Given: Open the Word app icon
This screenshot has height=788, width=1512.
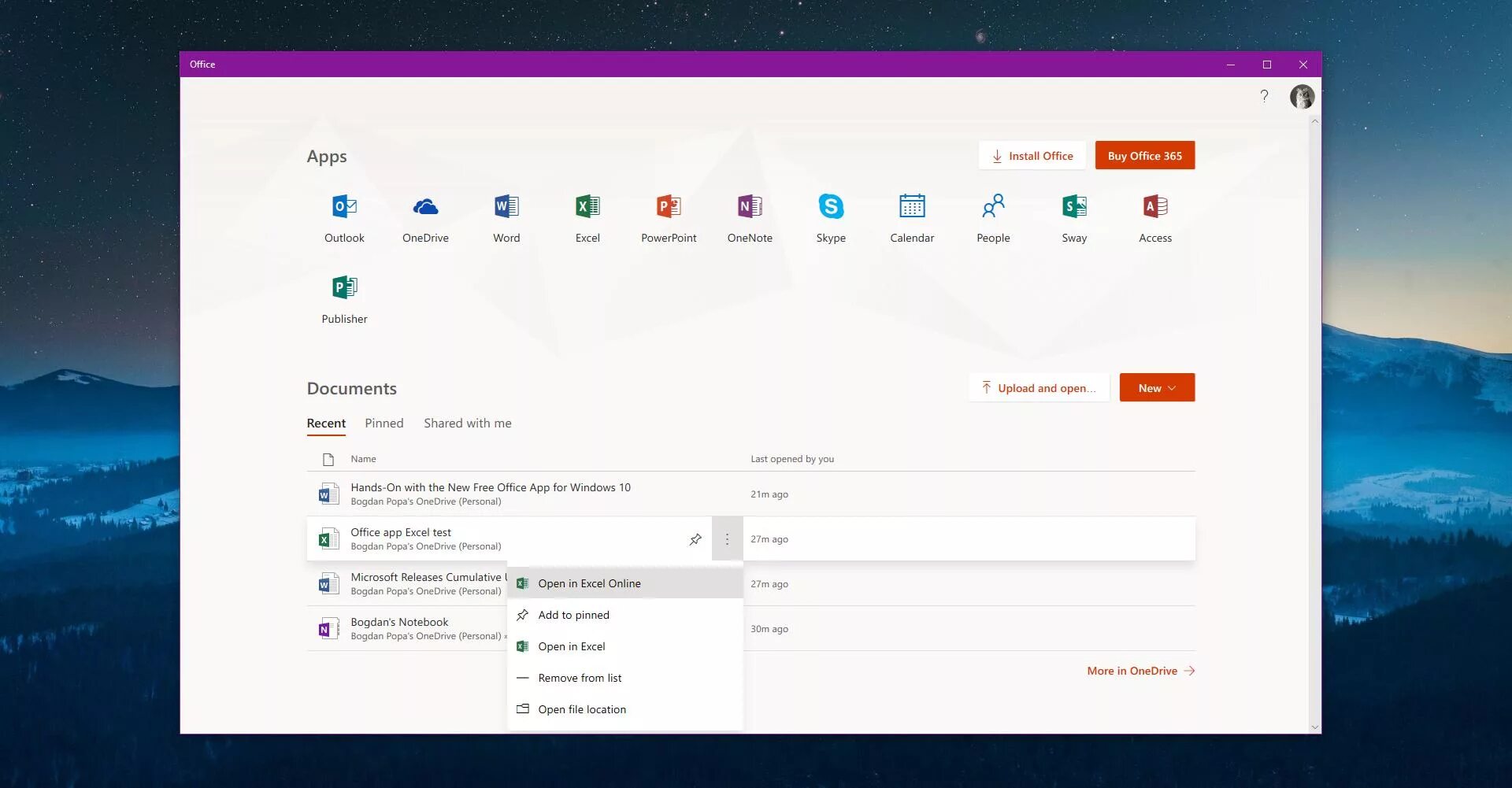Looking at the screenshot, I should 506,207.
